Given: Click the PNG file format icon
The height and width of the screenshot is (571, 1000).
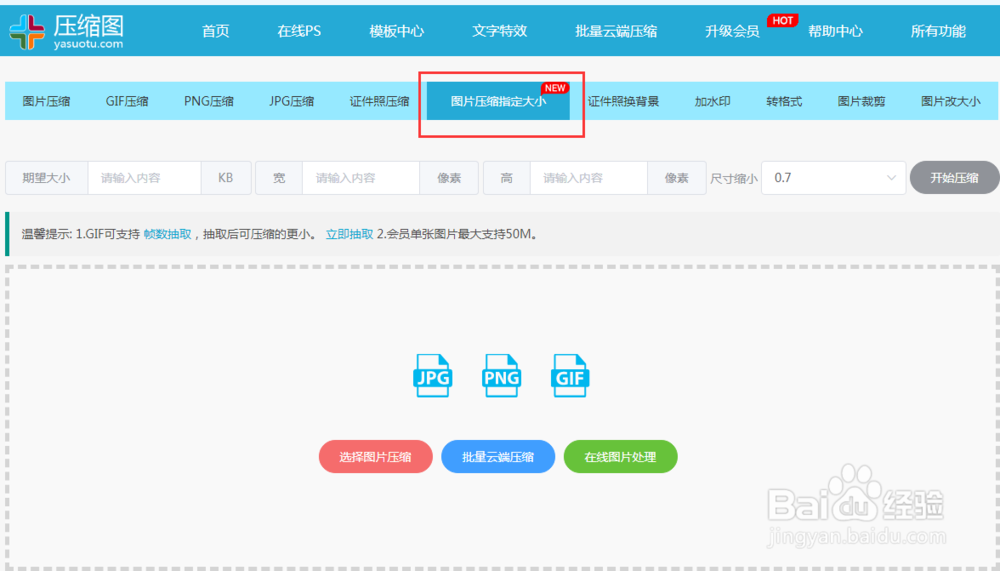Looking at the screenshot, I should click(x=501, y=376).
